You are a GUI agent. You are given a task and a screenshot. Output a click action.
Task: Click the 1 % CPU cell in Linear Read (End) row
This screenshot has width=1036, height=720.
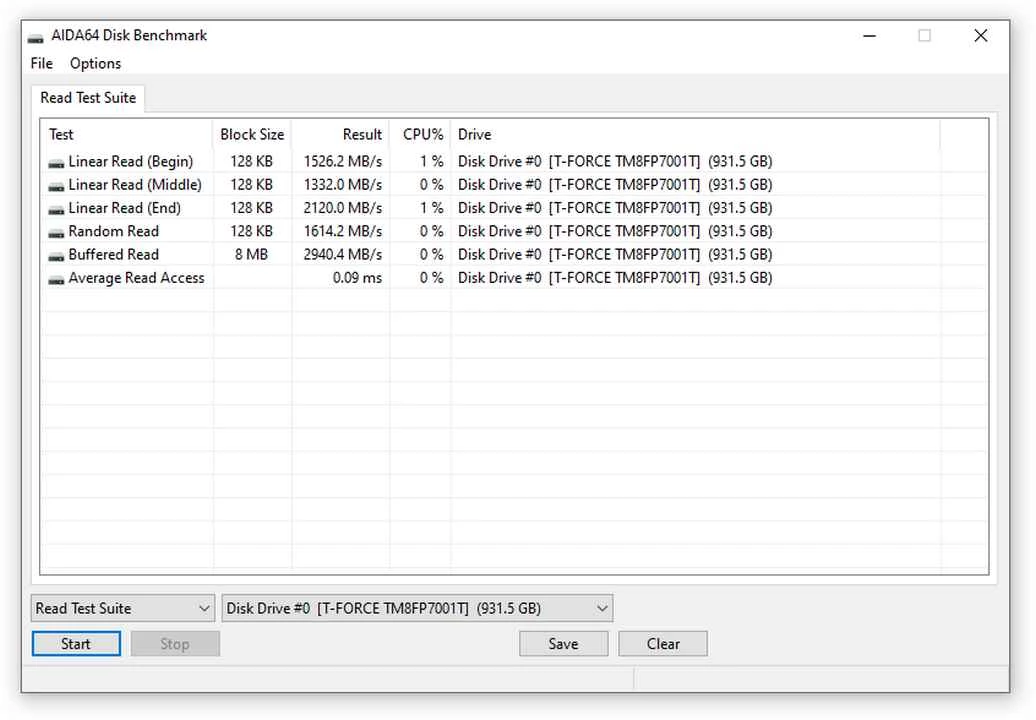point(431,208)
